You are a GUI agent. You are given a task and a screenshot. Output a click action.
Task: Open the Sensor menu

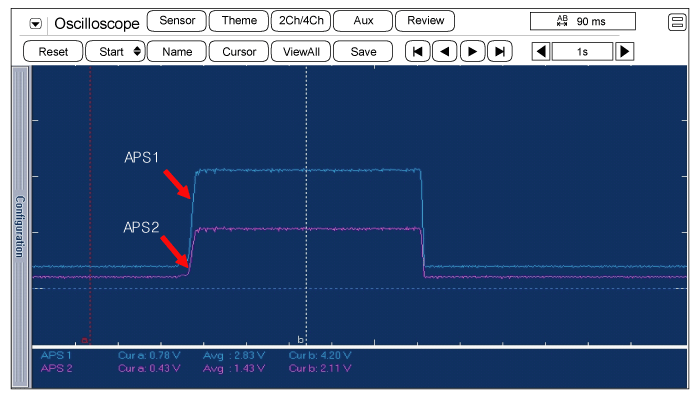pos(177,21)
